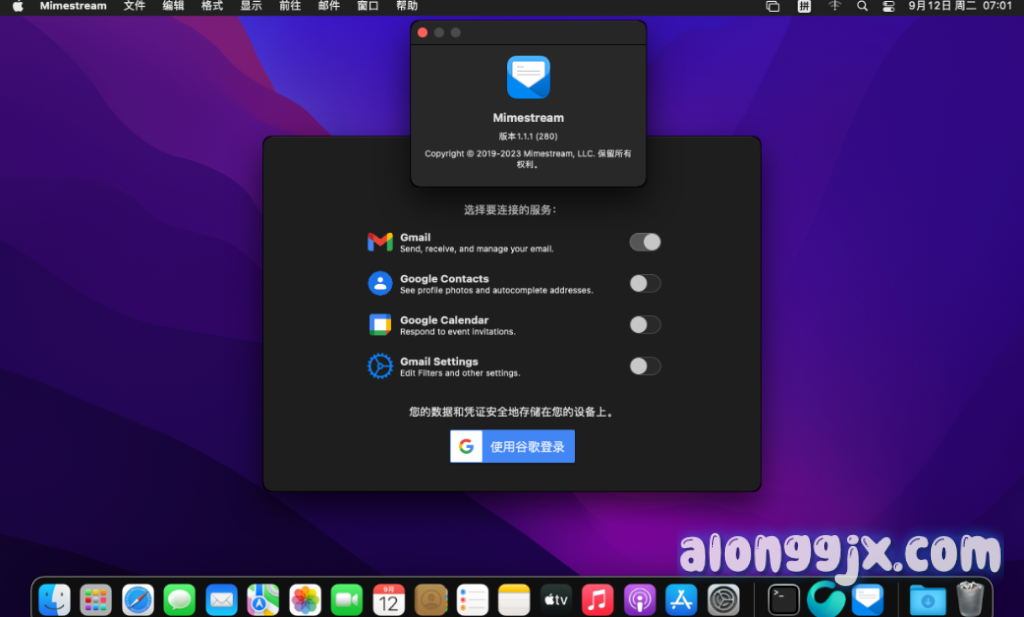1024x617 pixels.
Task: Open the 显示 menu dropdown
Action: (x=251, y=6)
